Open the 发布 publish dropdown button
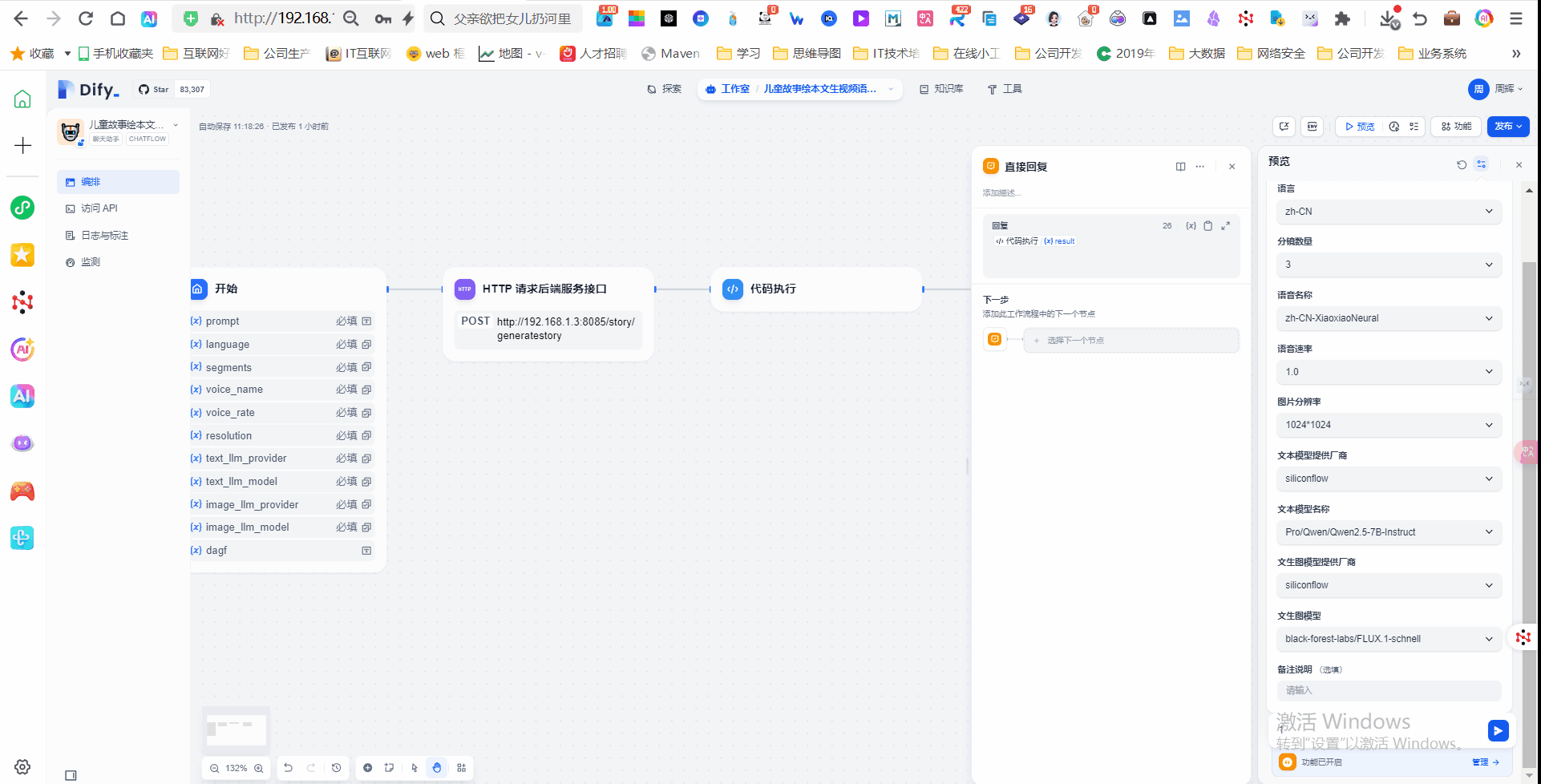This screenshot has height=784, width=1541. click(x=1507, y=127)
